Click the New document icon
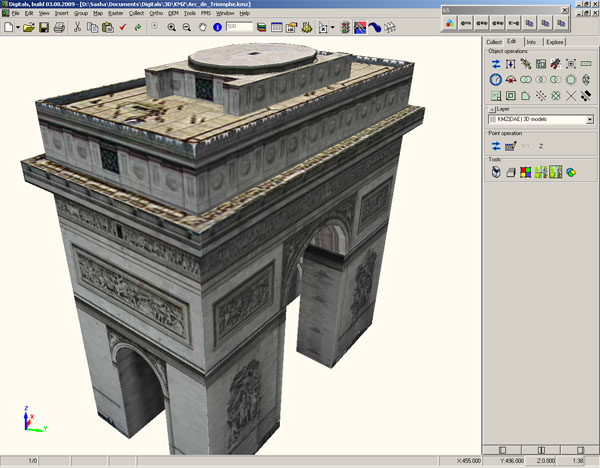This screenshot has height=468, width=600. [8, 28]
